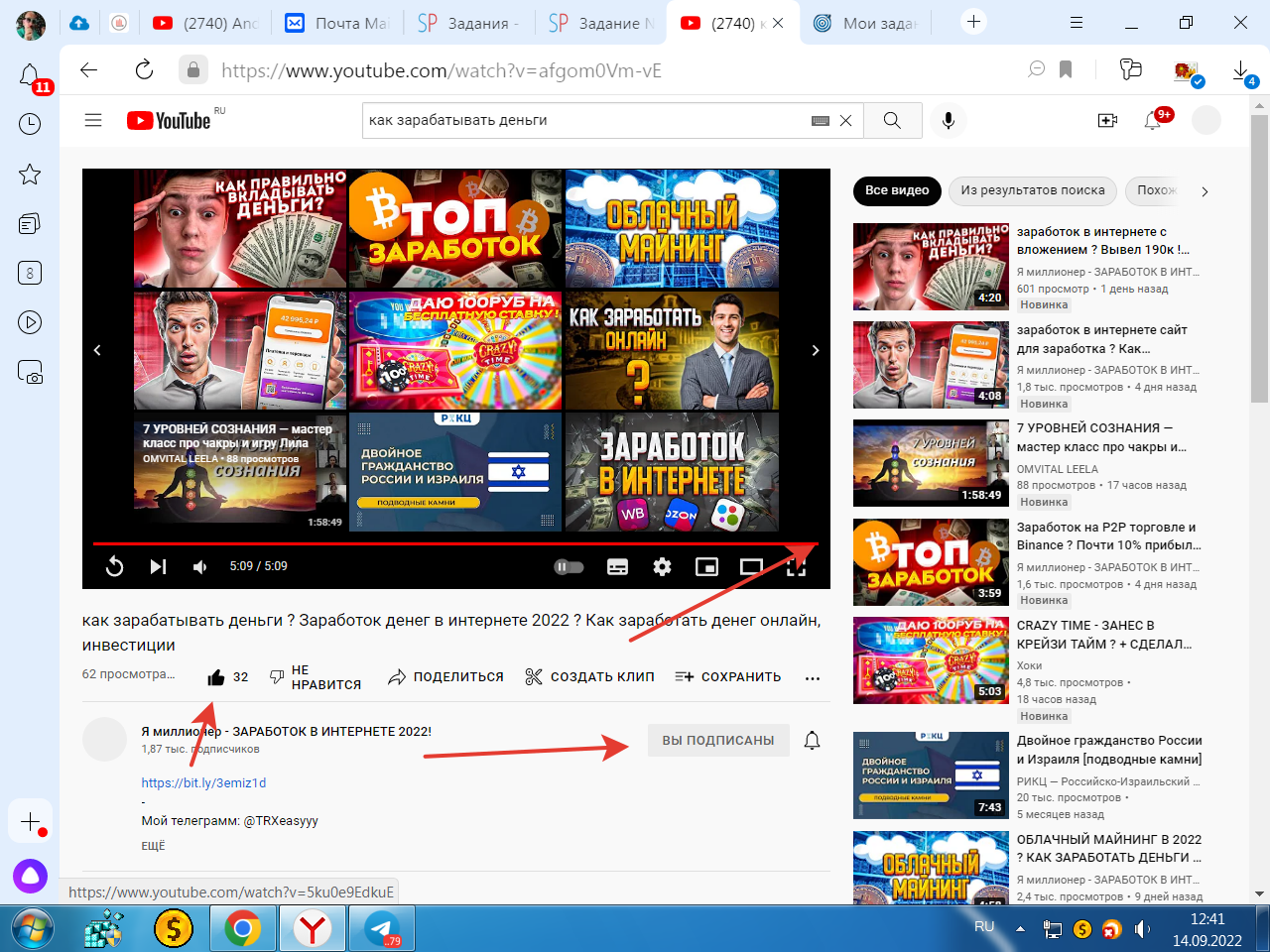This screenshot has height=952, width=1270.
Task: Open the КАК ЗАРАБОТАТЬ ОНЛАЙН end-screen thumbnail
Action: (672, 350)
